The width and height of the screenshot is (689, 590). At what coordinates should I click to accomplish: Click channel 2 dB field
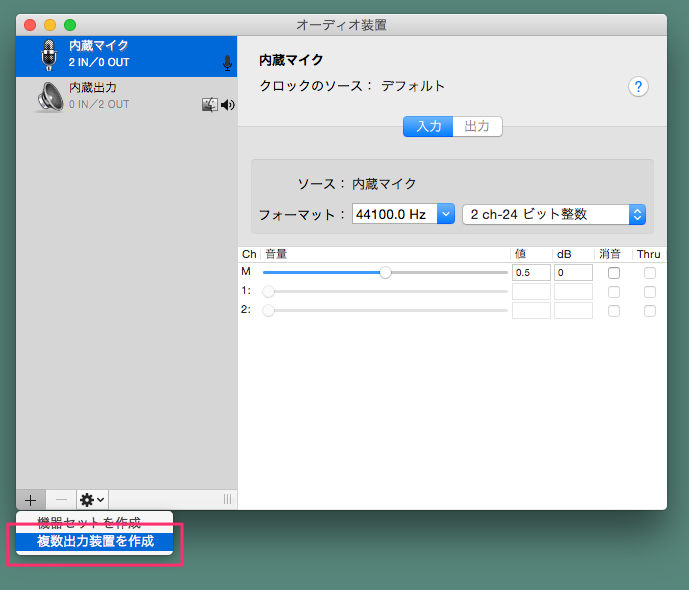point(573,311)
